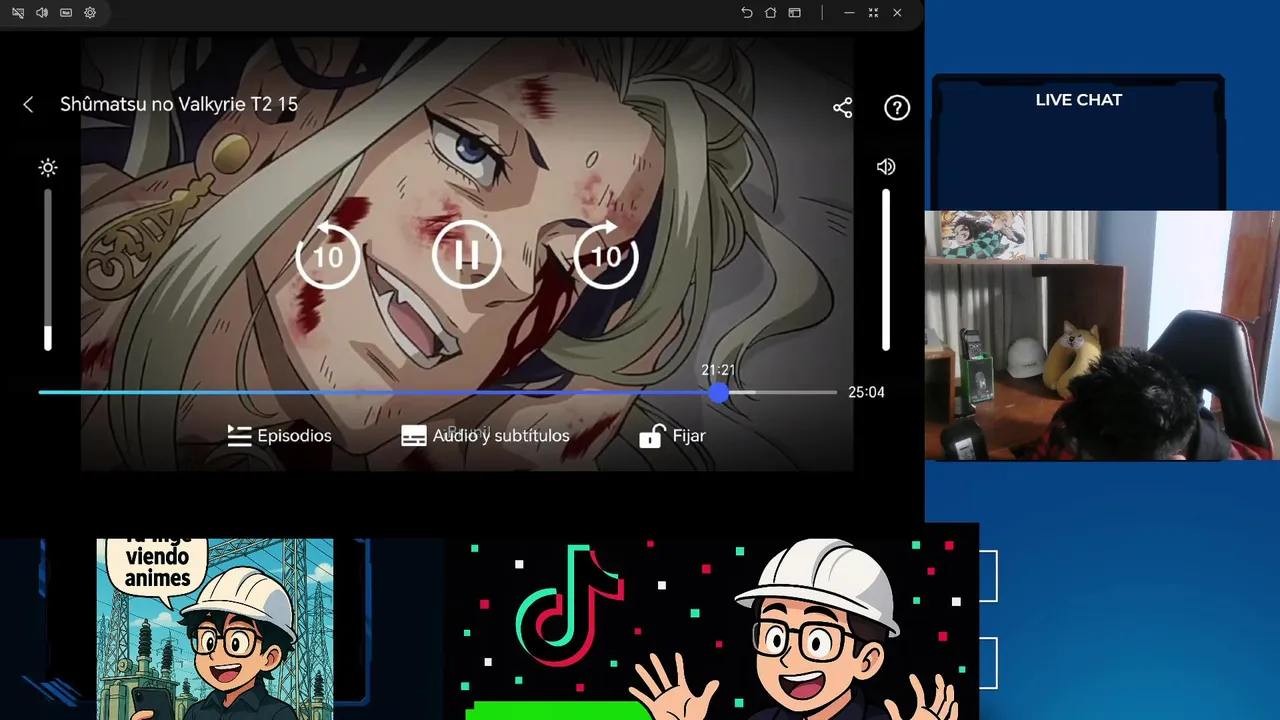Rewind 10 seconds
1280x720 pixels.
(x=328, y=256)
